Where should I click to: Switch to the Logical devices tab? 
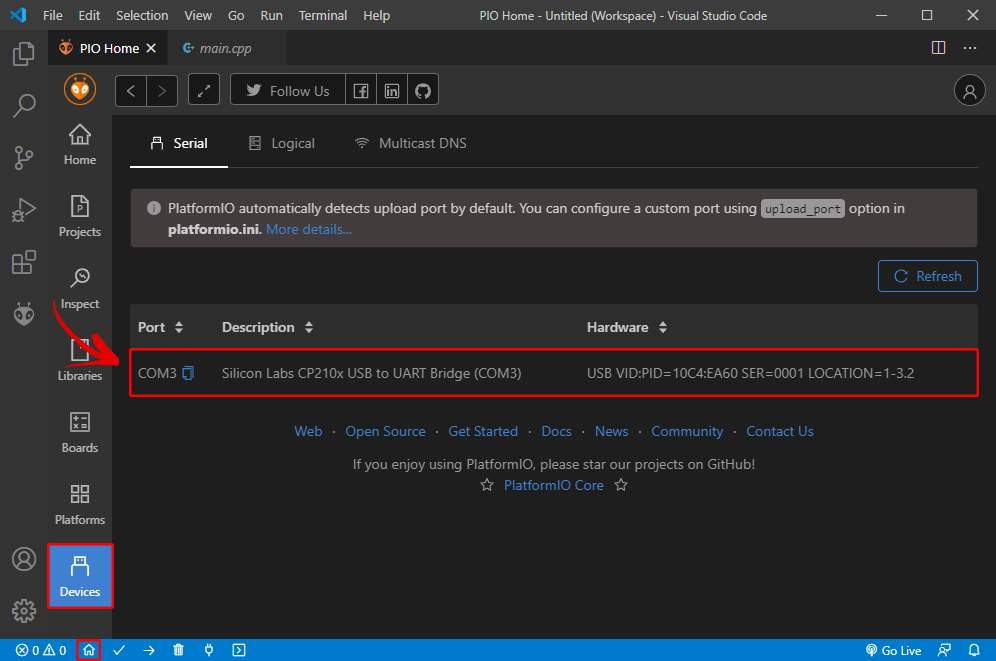[281, 143]
